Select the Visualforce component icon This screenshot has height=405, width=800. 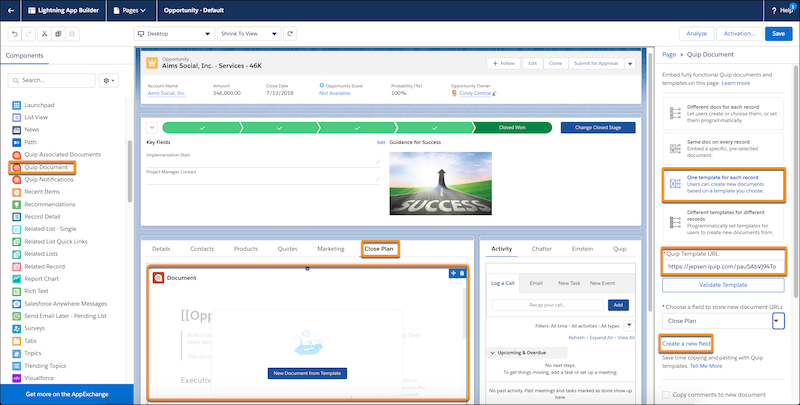coord(16,378)
